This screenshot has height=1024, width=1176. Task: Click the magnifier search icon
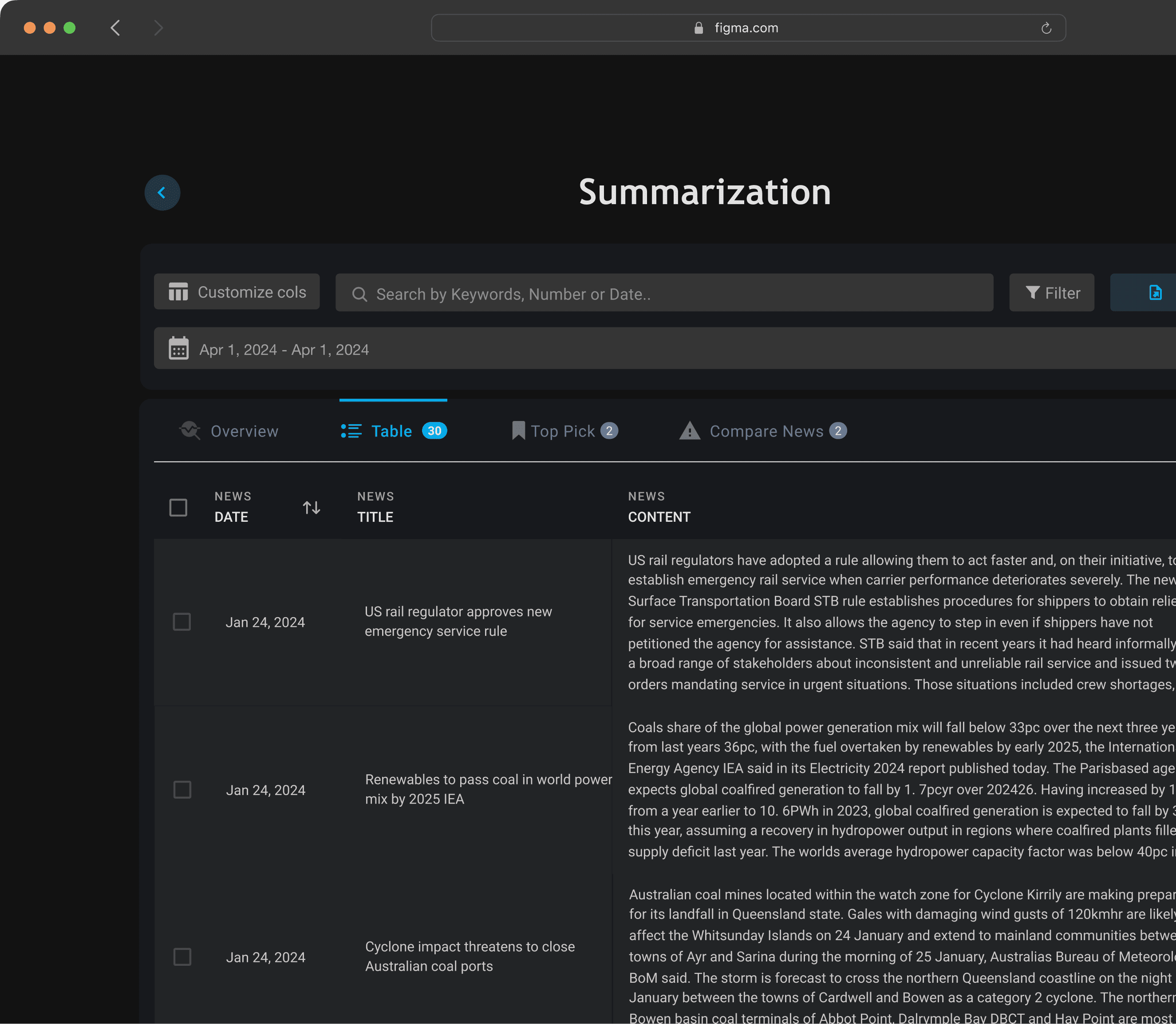[x=359, y=294]
